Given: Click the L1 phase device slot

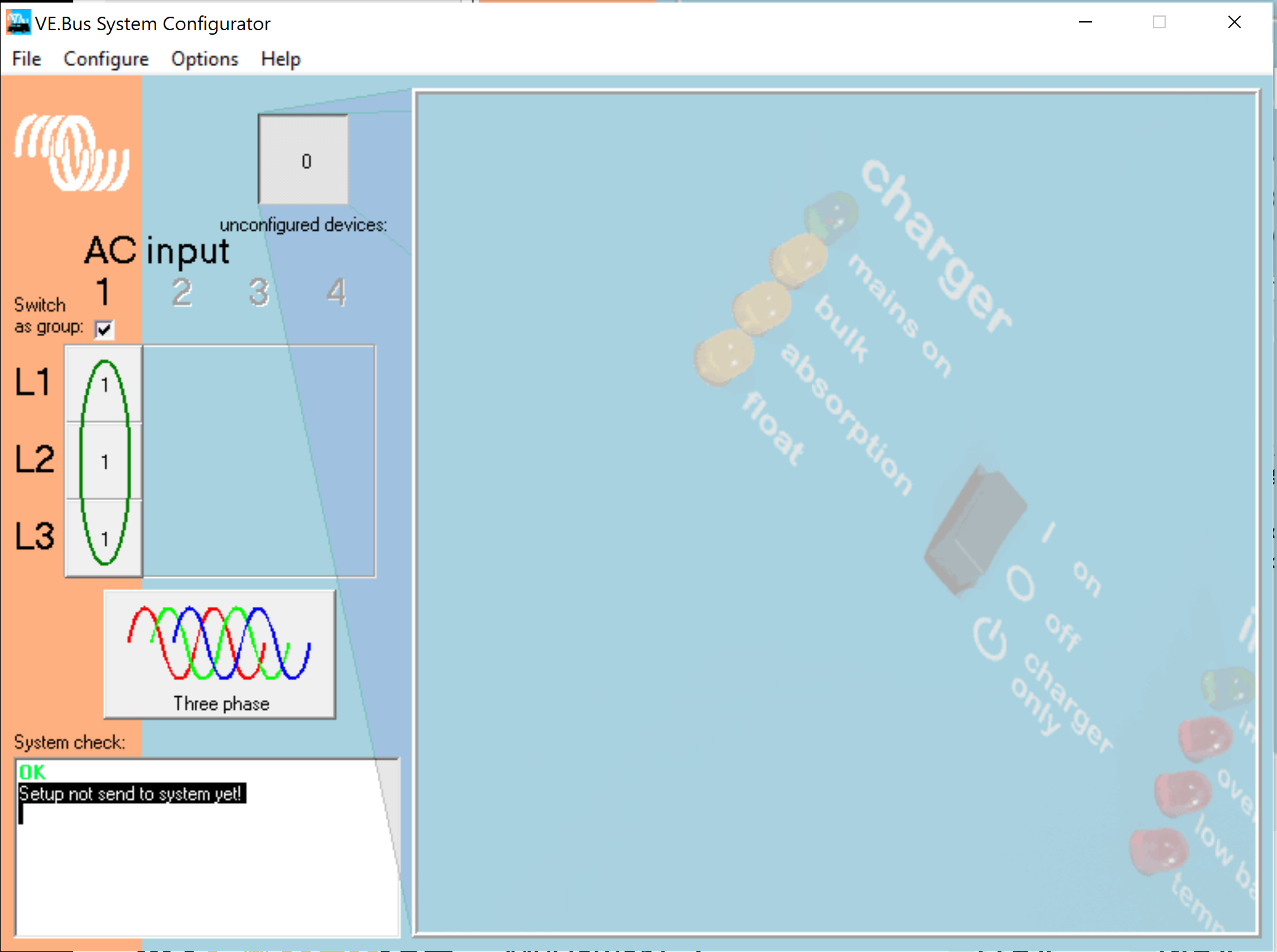Looking at the screenshot, I should 104,384.
